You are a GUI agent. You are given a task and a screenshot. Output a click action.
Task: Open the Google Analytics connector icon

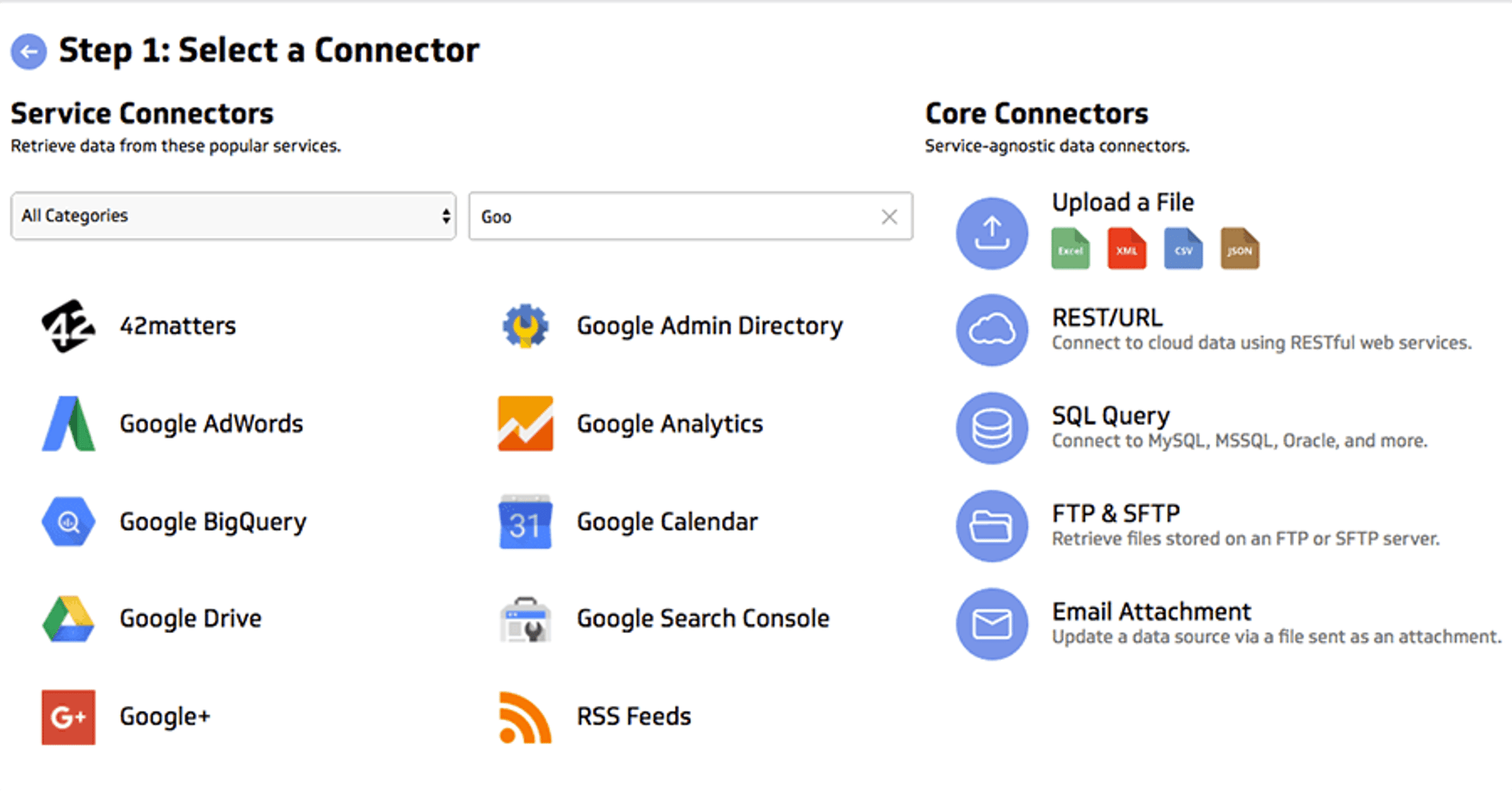coord(524,424)
